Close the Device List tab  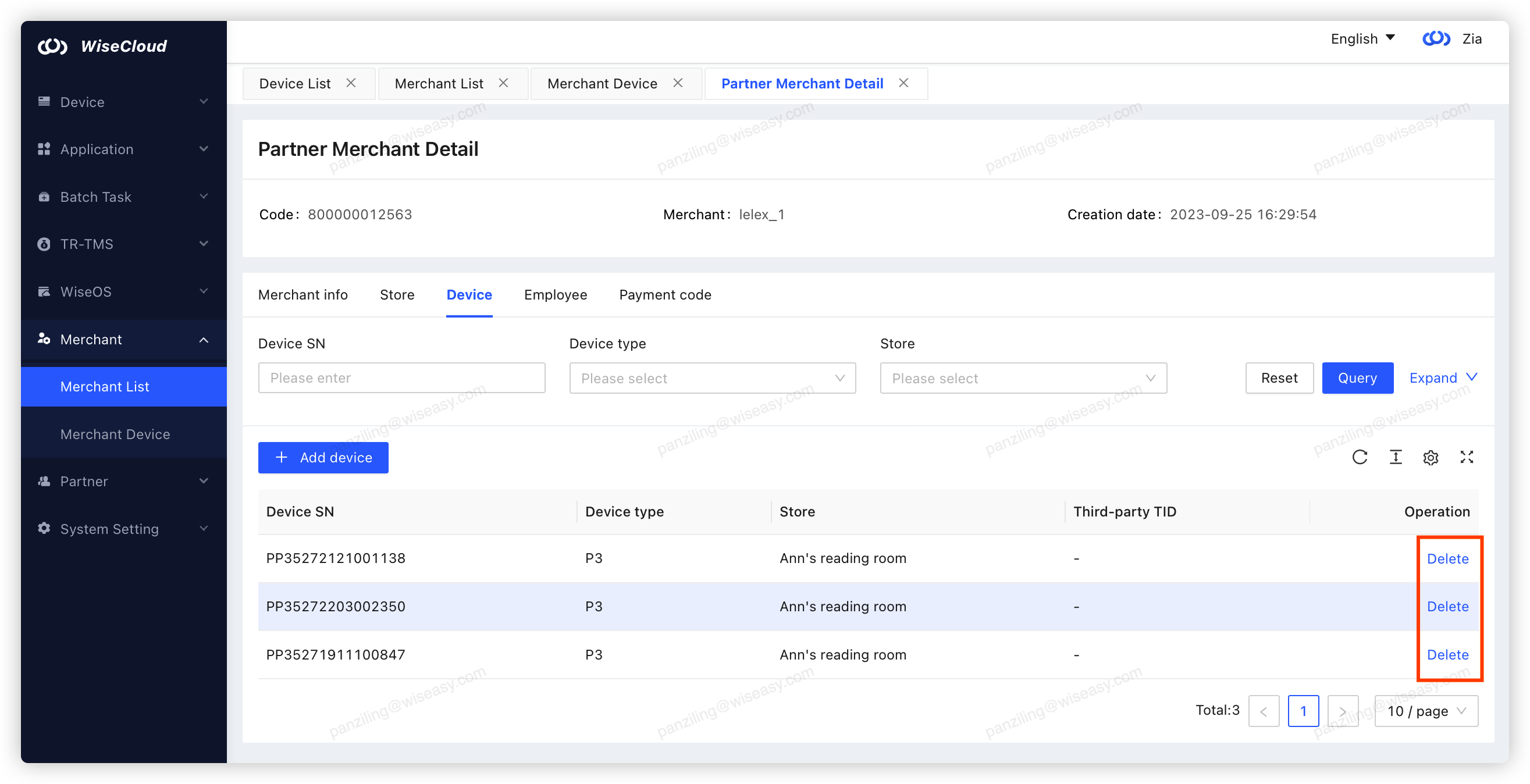coord(351,83)
